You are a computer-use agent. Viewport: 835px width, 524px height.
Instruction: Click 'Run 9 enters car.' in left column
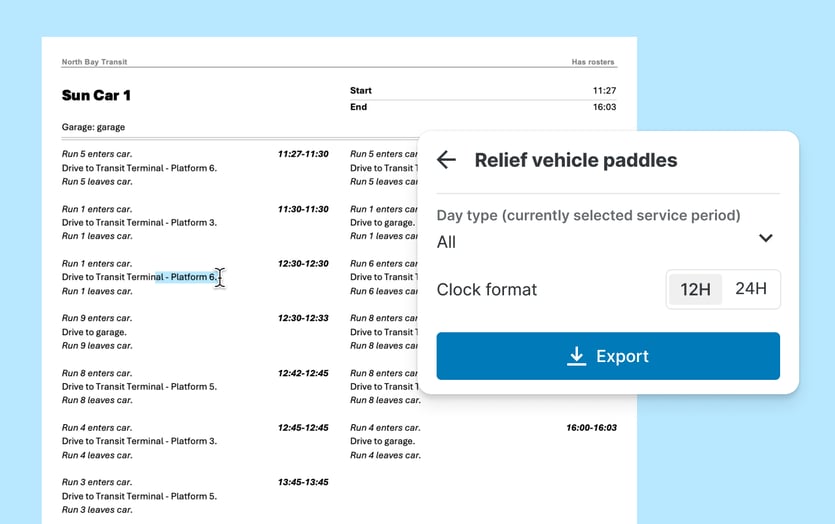pyautogui.click(x=97, y=318)
